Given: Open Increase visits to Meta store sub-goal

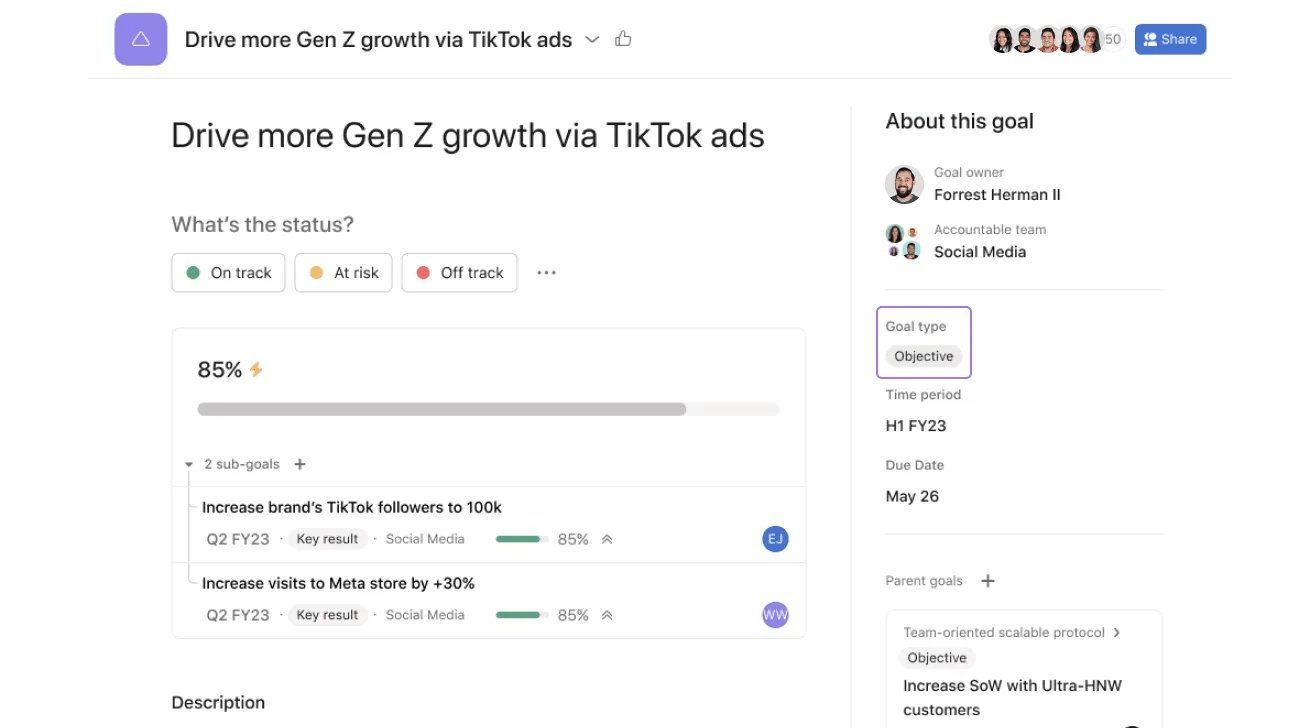Looking at the screenshot, I should [338, 583].
